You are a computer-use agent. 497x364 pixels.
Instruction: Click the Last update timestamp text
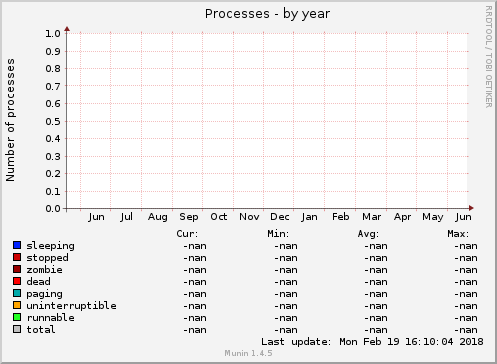[372, 342]
